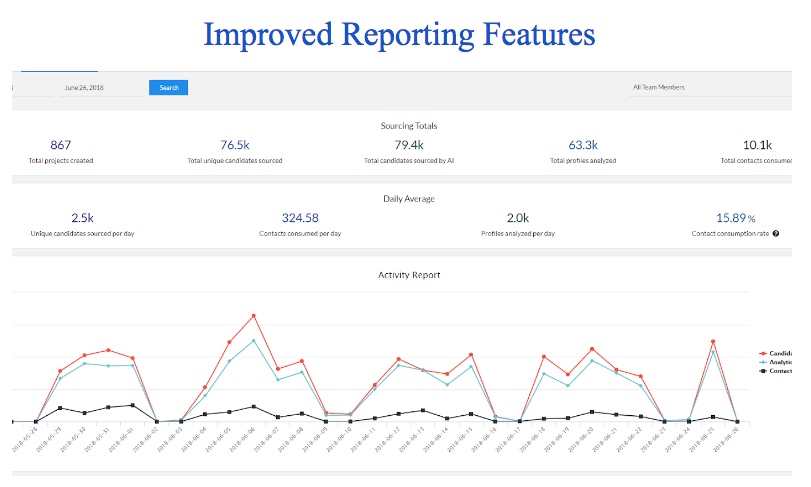Toggle the red Candidates series in the legend
The image size is (811, 487).
[781, 353]
